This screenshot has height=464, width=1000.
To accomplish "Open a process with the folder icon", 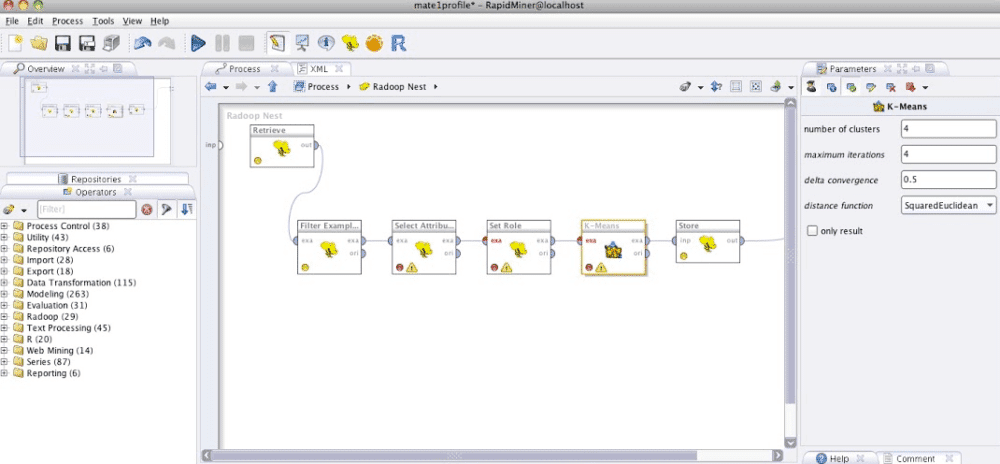I will point(39,43).
